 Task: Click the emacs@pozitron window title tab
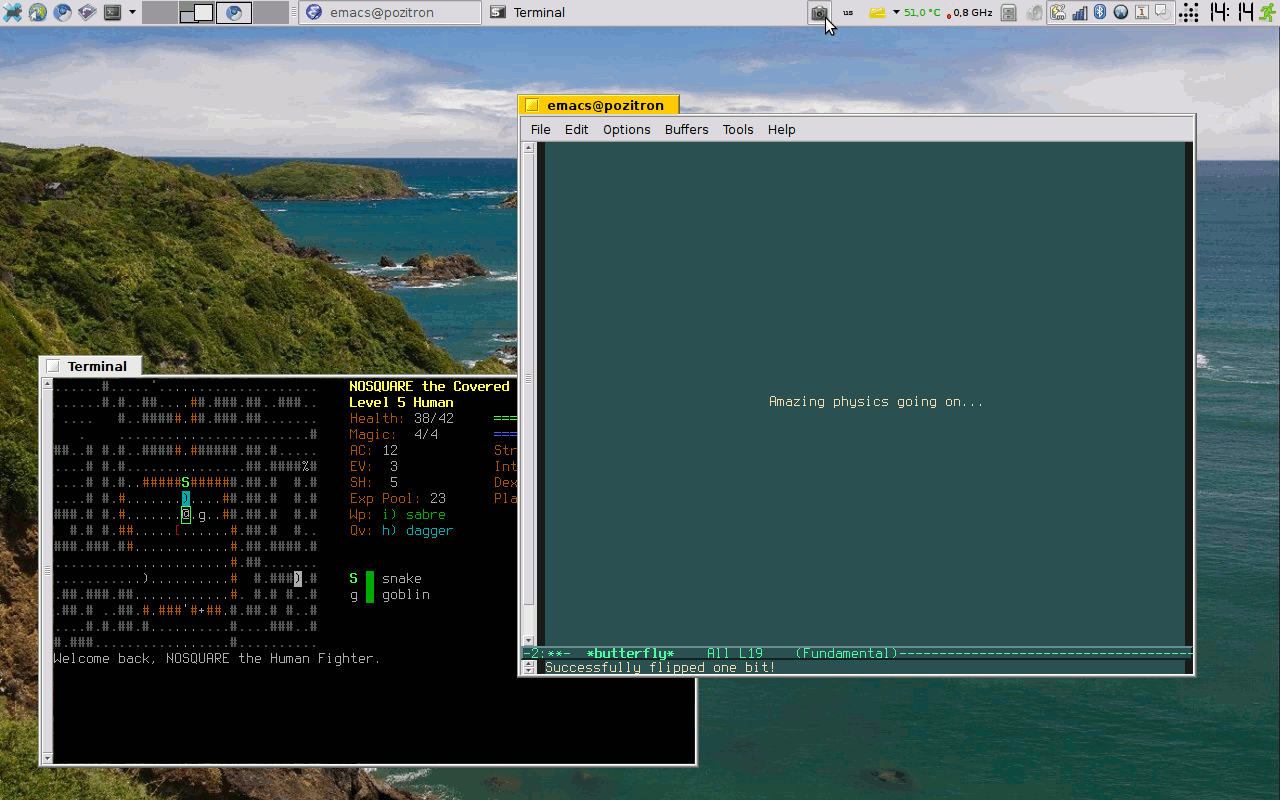598,105
